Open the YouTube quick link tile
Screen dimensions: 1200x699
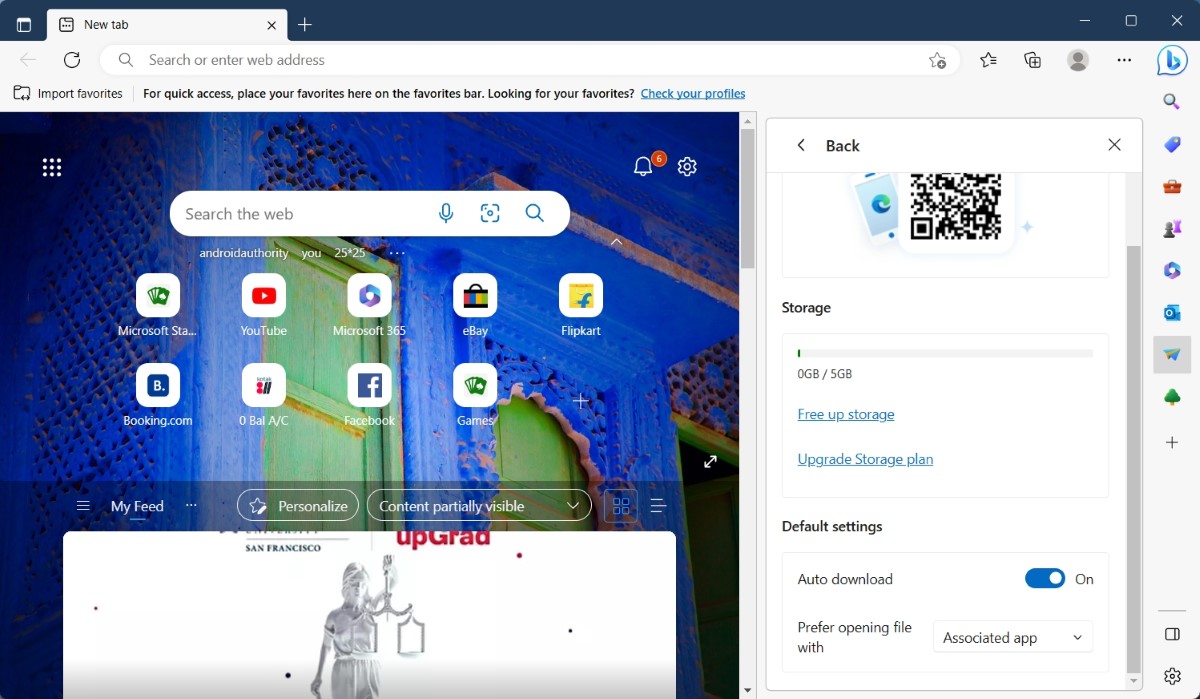coord(264,305)
